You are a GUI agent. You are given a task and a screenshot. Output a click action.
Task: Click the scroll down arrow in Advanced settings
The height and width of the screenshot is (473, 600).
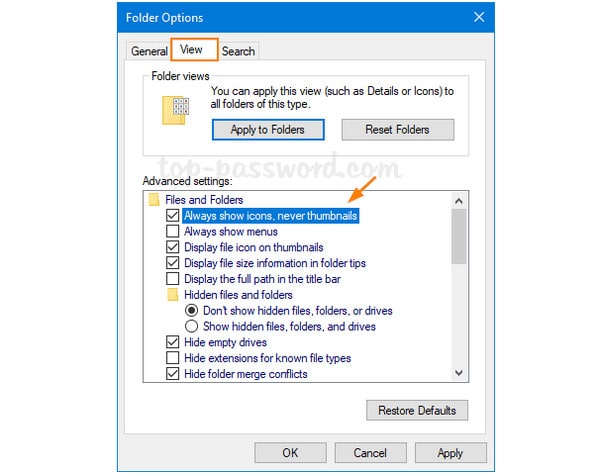coord(459,372)
